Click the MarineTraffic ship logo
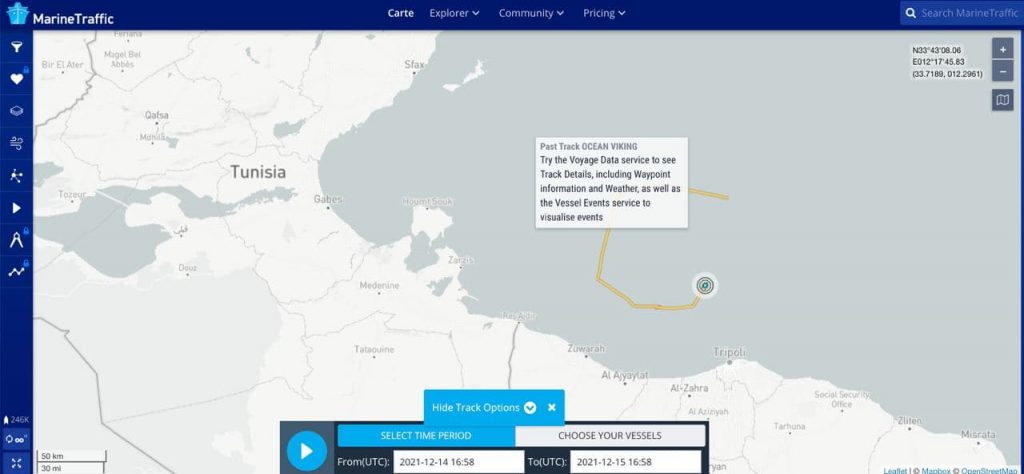 18,13
